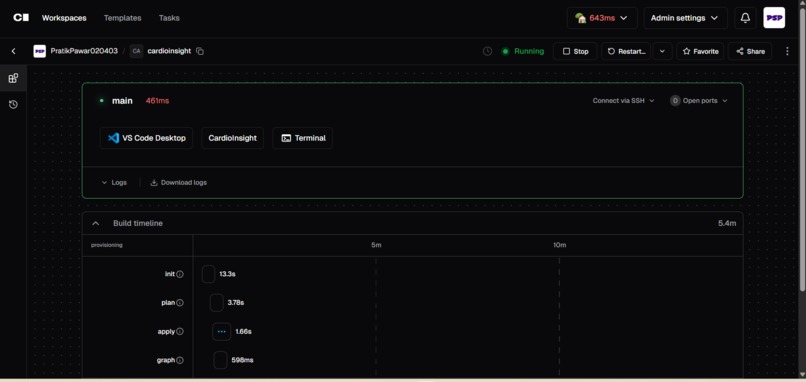Screen dimensions: 806x382
Task: Click the Running status indicator
Action: click(x=523, y=51)
